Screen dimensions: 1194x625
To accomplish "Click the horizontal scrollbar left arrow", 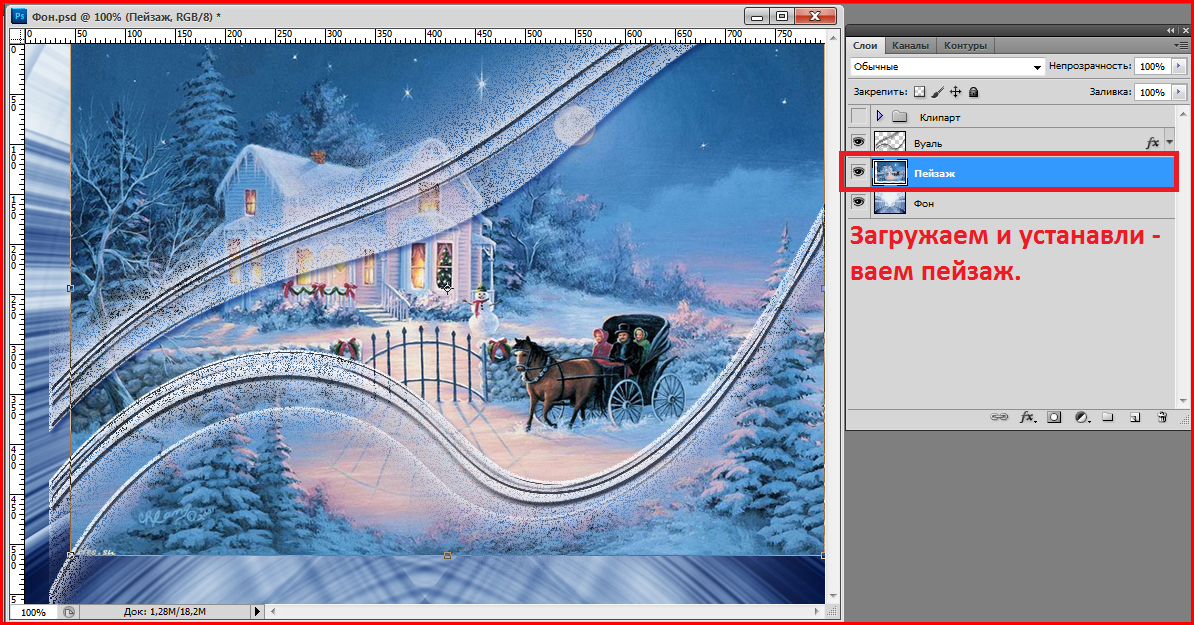I will point(273,611).
